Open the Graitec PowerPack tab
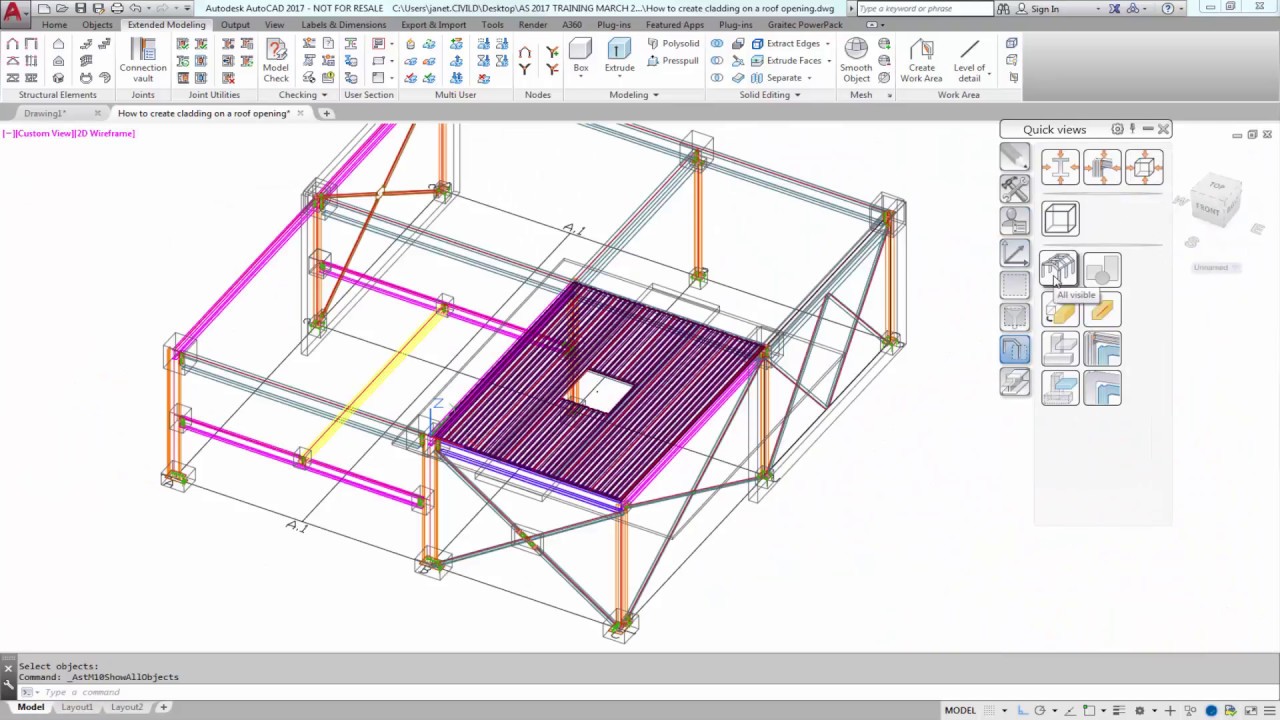The image size is (1280, 720). [x=805, y=25]
